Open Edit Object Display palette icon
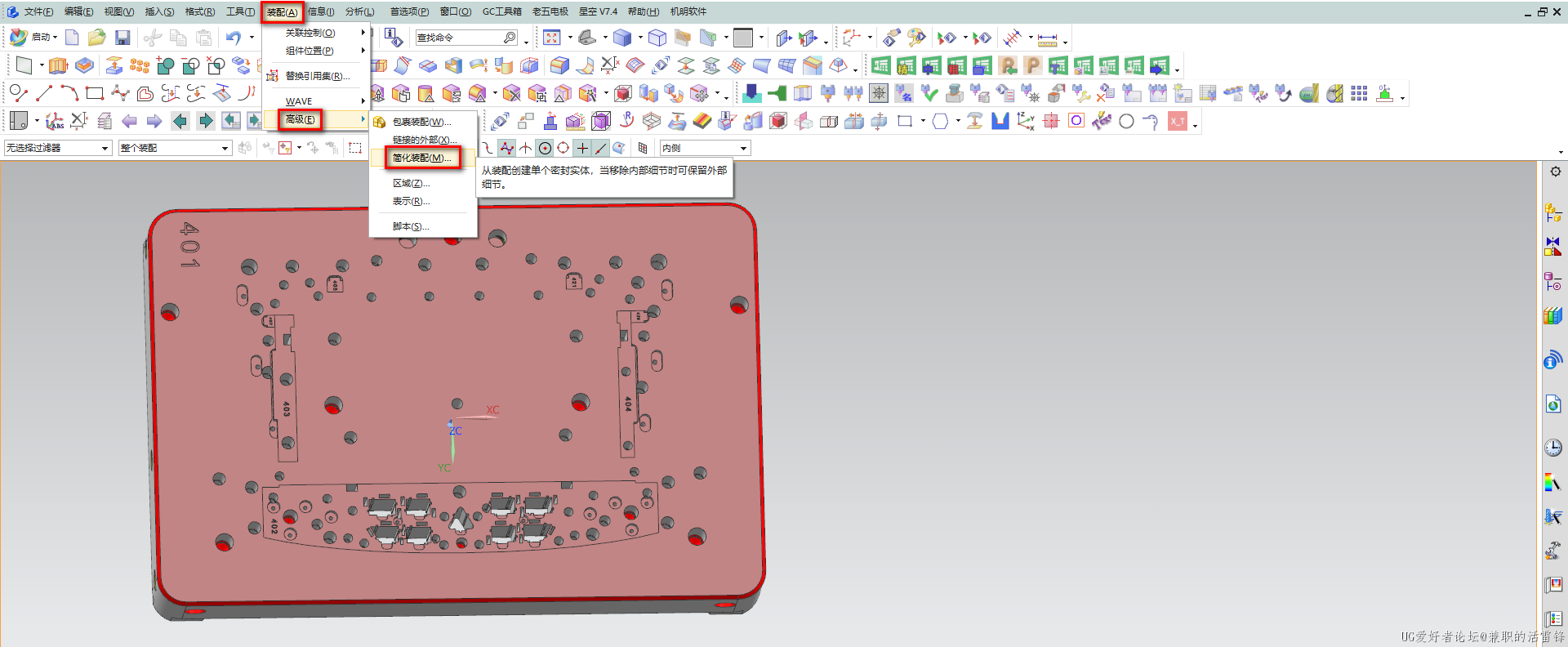The image size is (1568, 647). (917, 38)
